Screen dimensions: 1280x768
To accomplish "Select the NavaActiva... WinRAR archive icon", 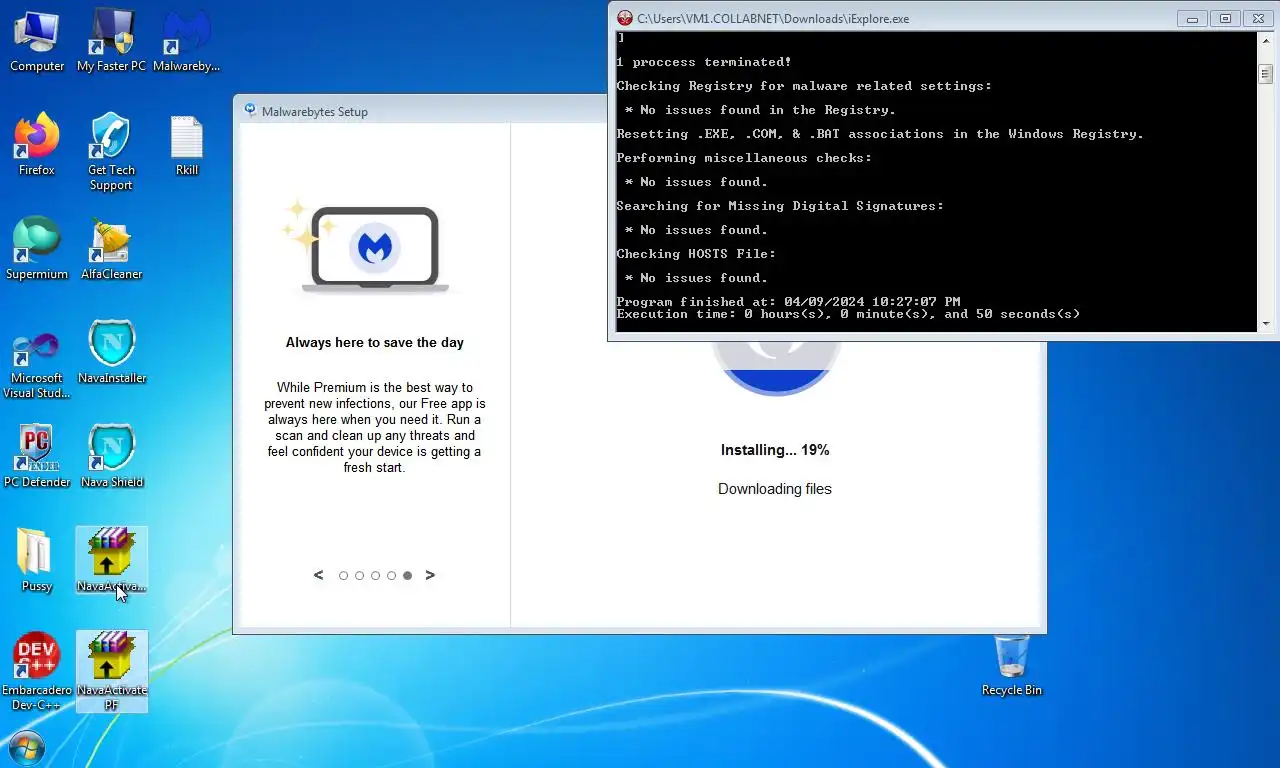I will [111, 561].
